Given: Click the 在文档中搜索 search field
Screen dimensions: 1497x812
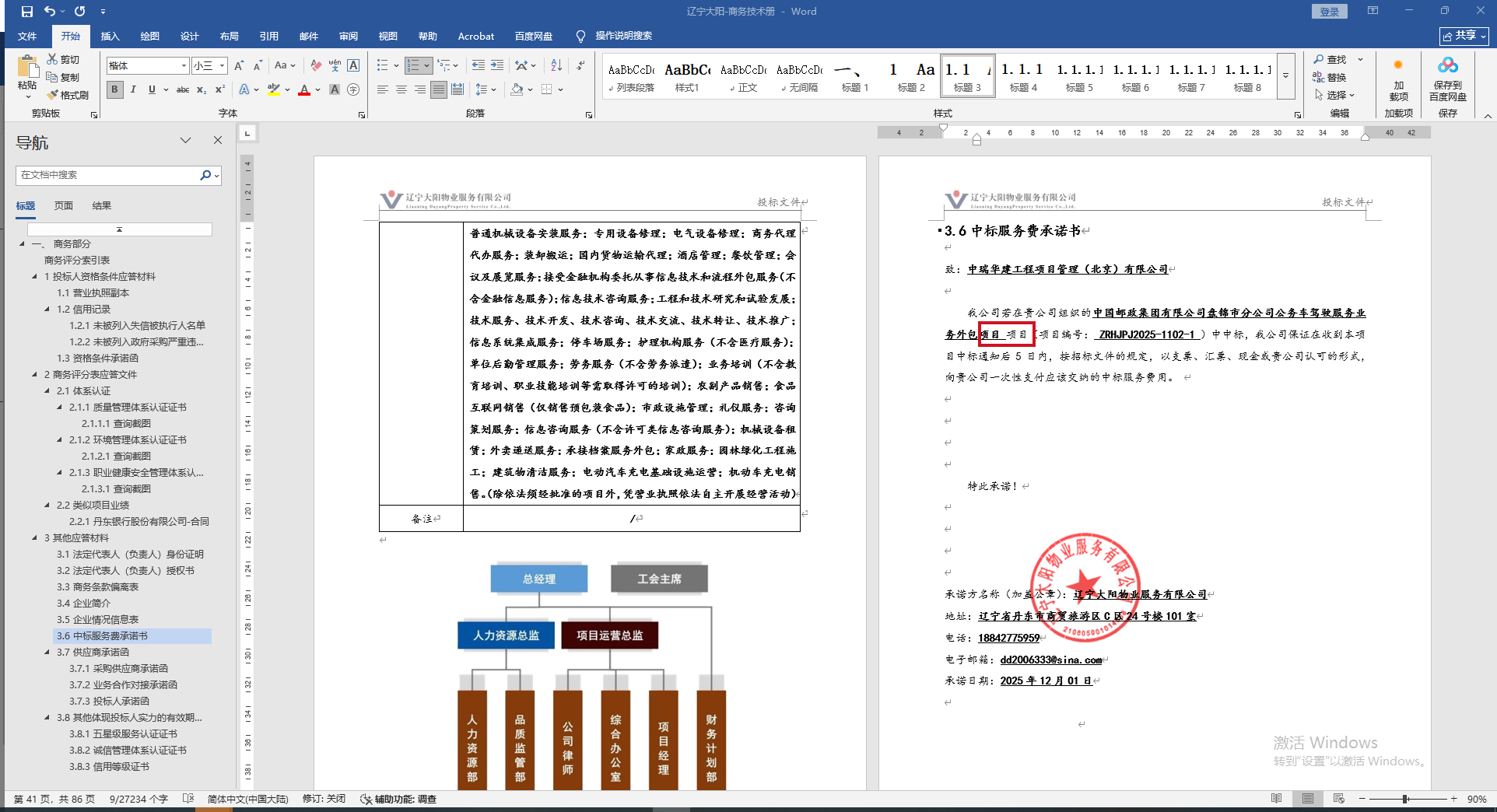Looking at the screenshot, I should (x=109, y=175).
